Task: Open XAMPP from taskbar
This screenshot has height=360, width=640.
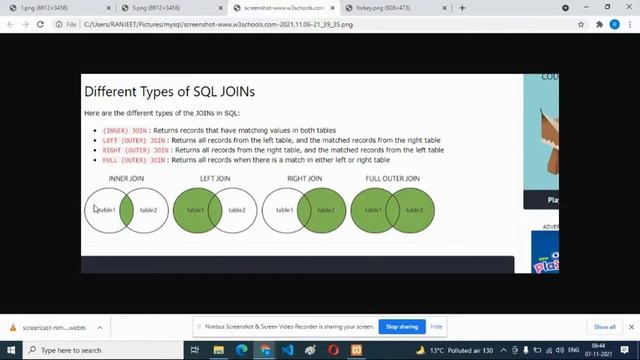Action: (x=356, y=350)
